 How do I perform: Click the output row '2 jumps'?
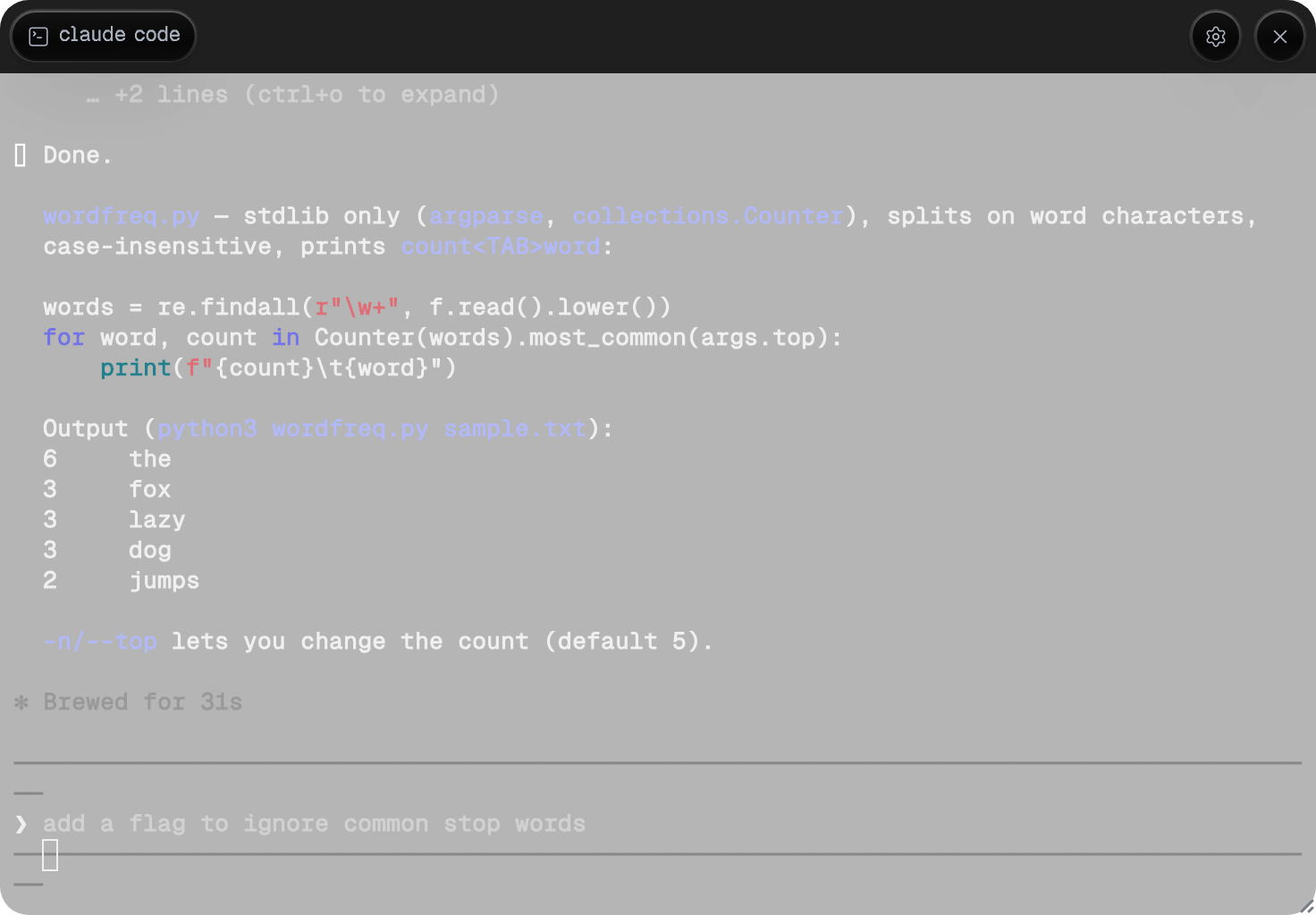122,581
